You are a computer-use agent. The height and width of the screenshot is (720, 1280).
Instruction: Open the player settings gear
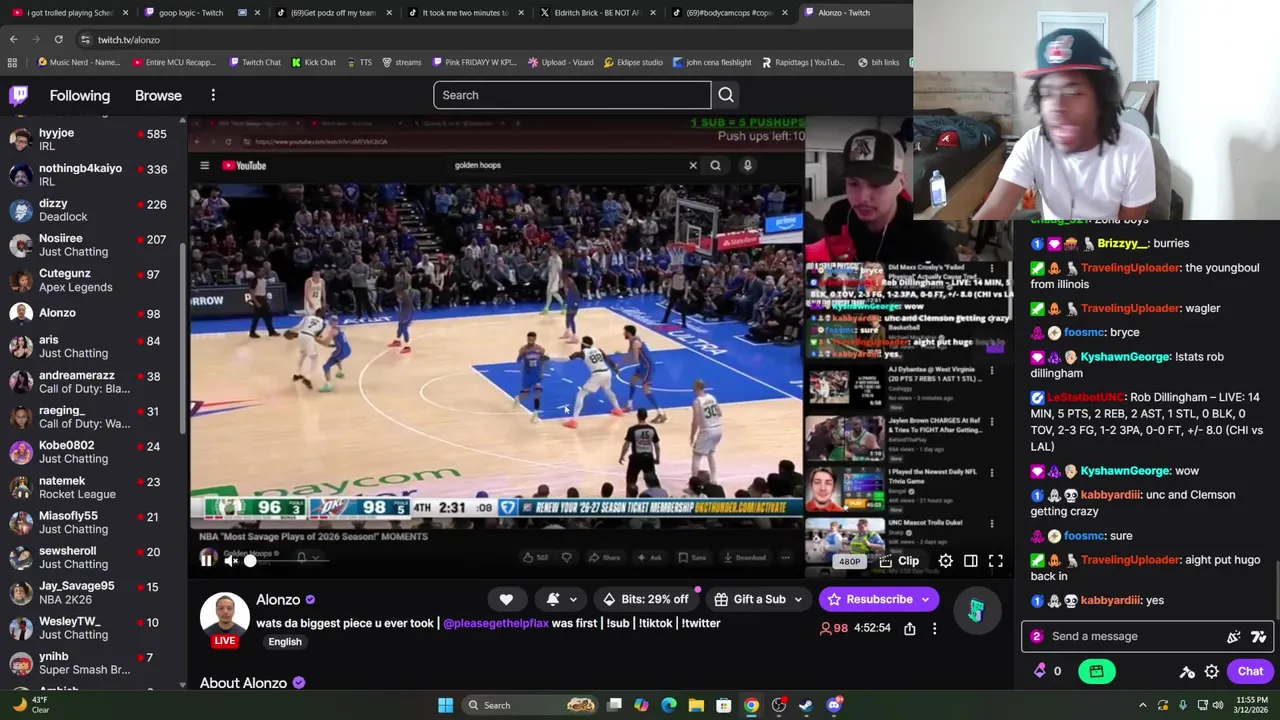click(945, 561)
